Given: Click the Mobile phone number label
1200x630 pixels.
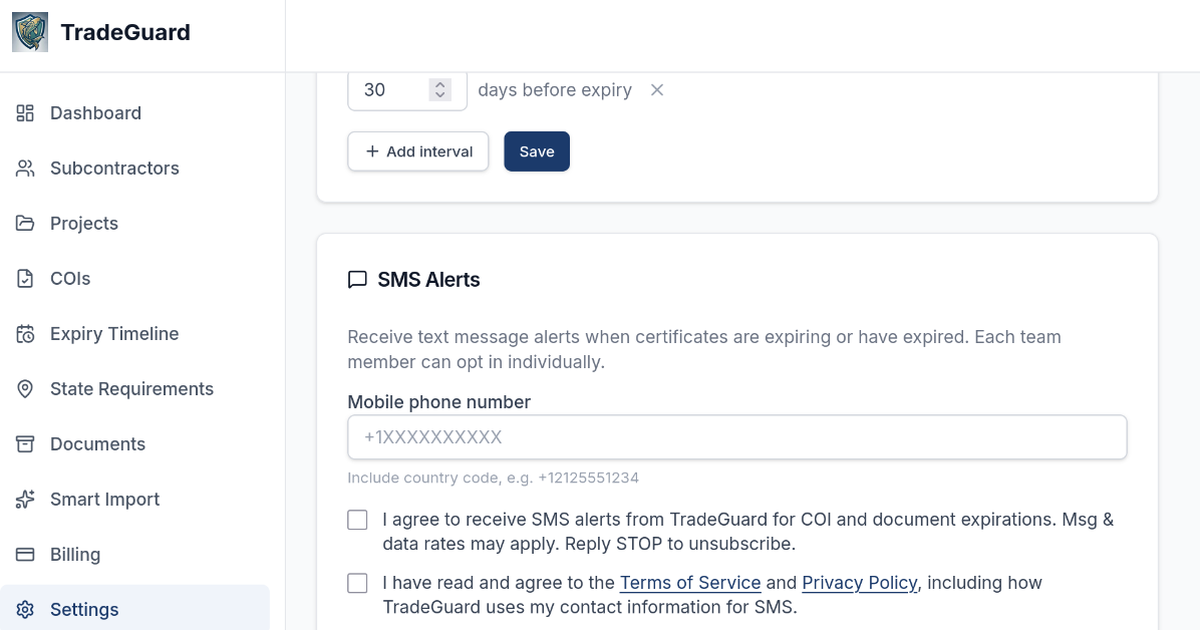Looking at the screenshot, I should pos(439,402).
